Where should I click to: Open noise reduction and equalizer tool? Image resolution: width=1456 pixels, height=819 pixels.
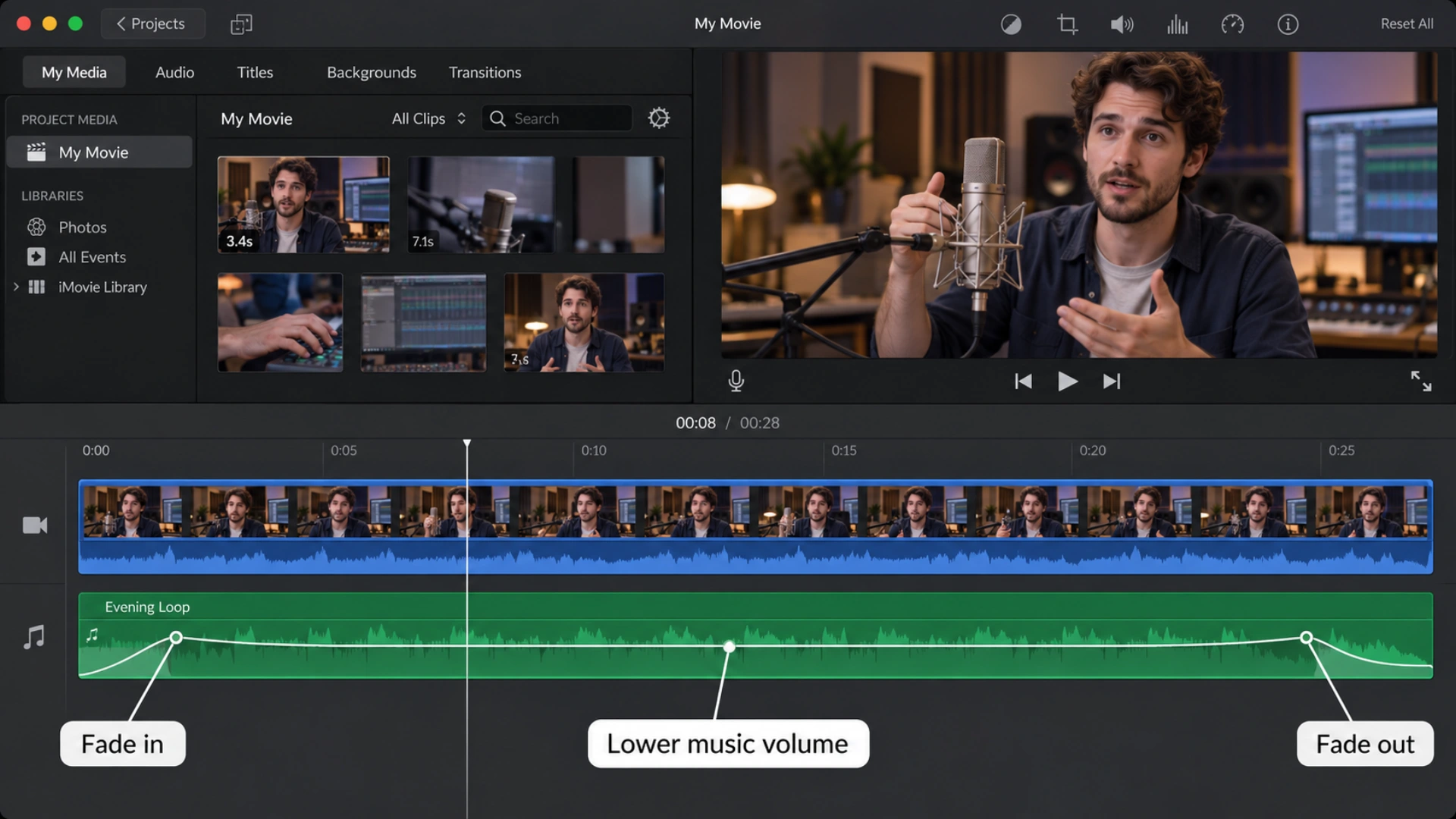pos(1177,24)
